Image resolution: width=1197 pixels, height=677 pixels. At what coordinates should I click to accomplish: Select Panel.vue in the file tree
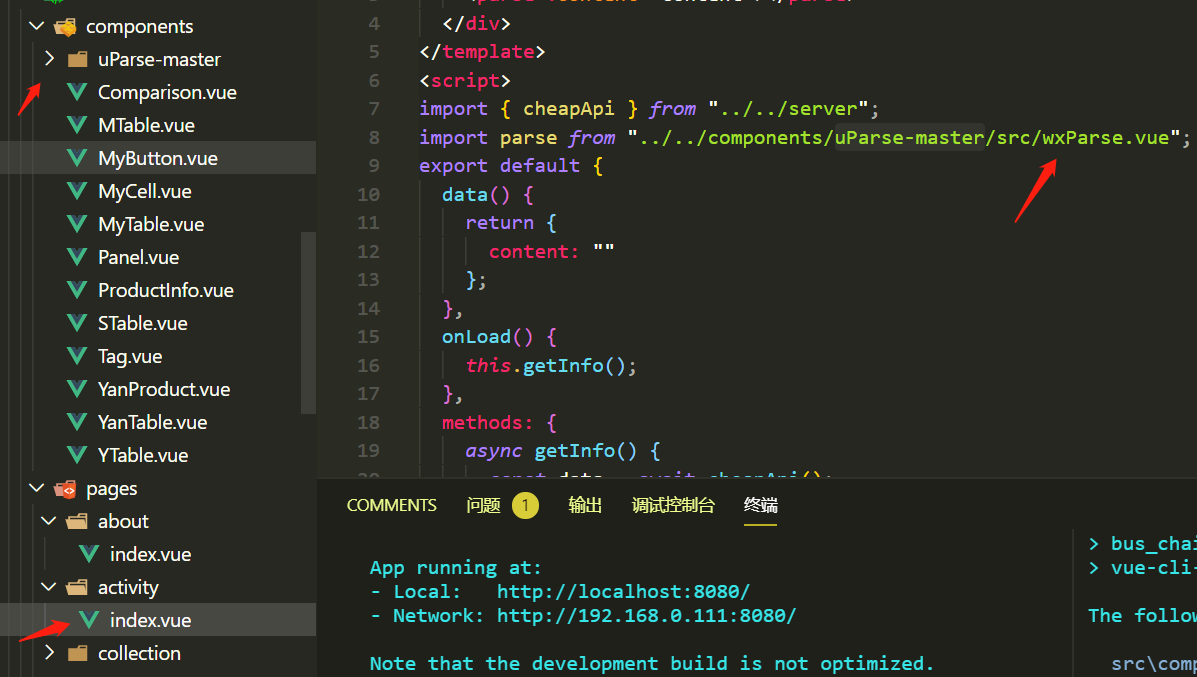click(x=135, y=256)
